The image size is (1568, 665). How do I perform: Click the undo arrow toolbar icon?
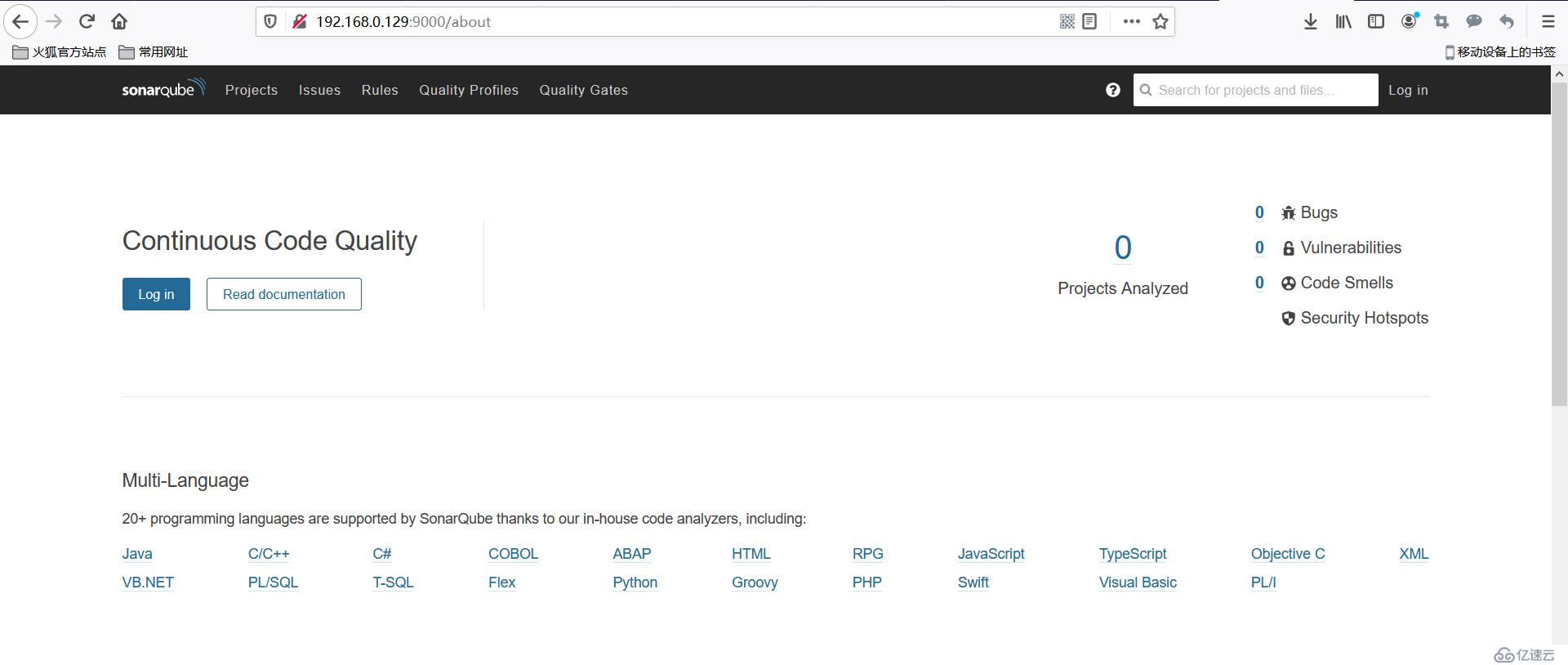(x=1507, y=21)
